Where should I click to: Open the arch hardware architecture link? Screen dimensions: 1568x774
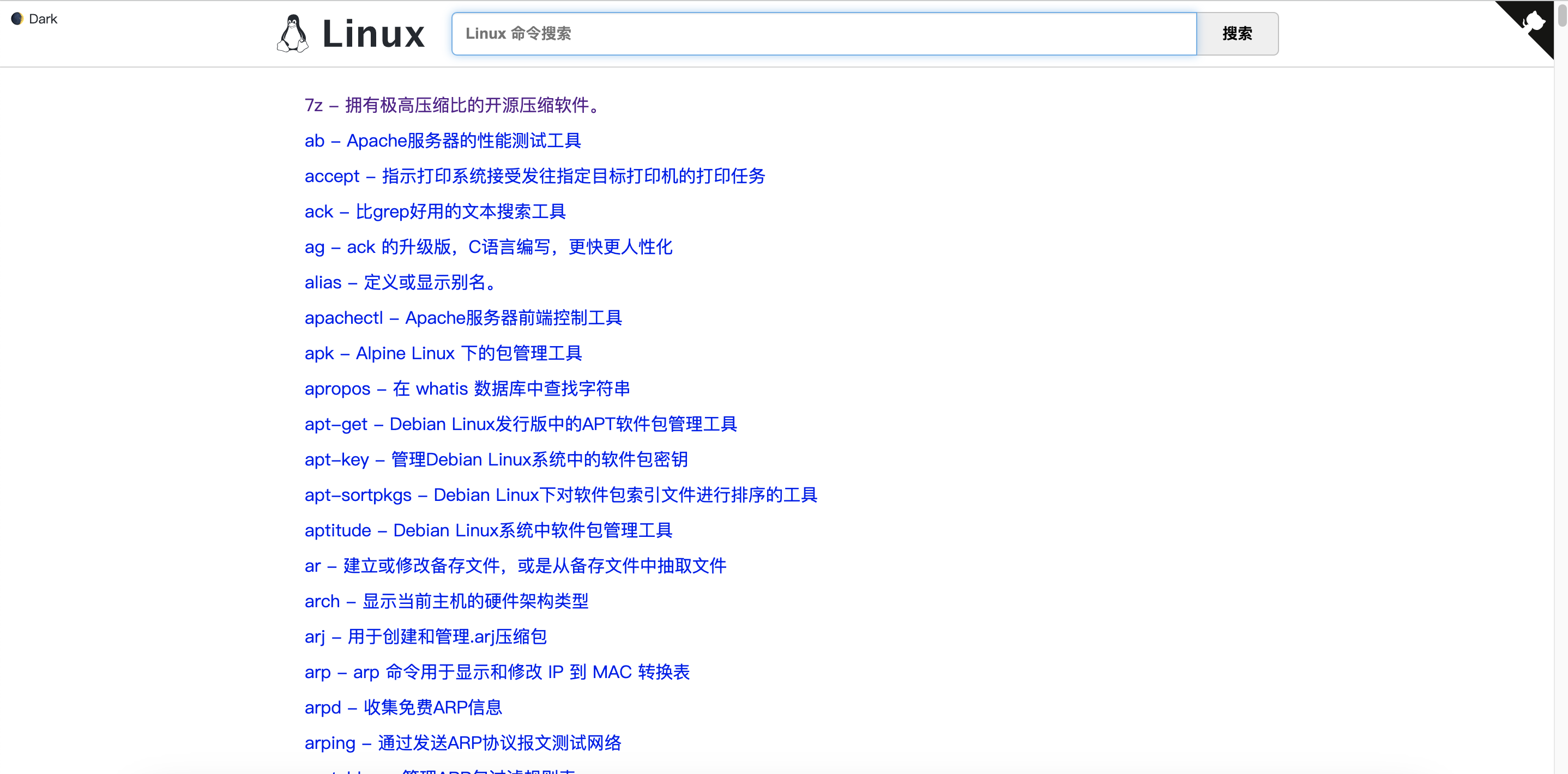coord(446,601)
